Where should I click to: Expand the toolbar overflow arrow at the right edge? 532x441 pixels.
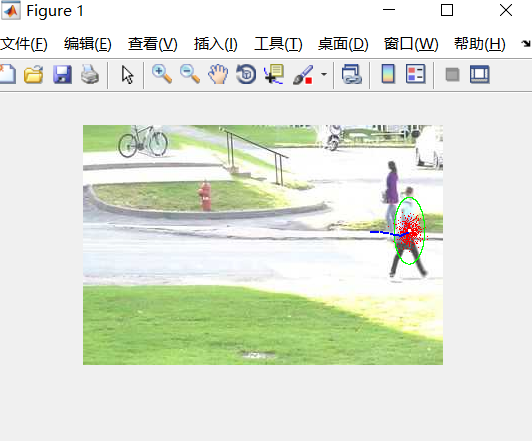click(526, 43)
